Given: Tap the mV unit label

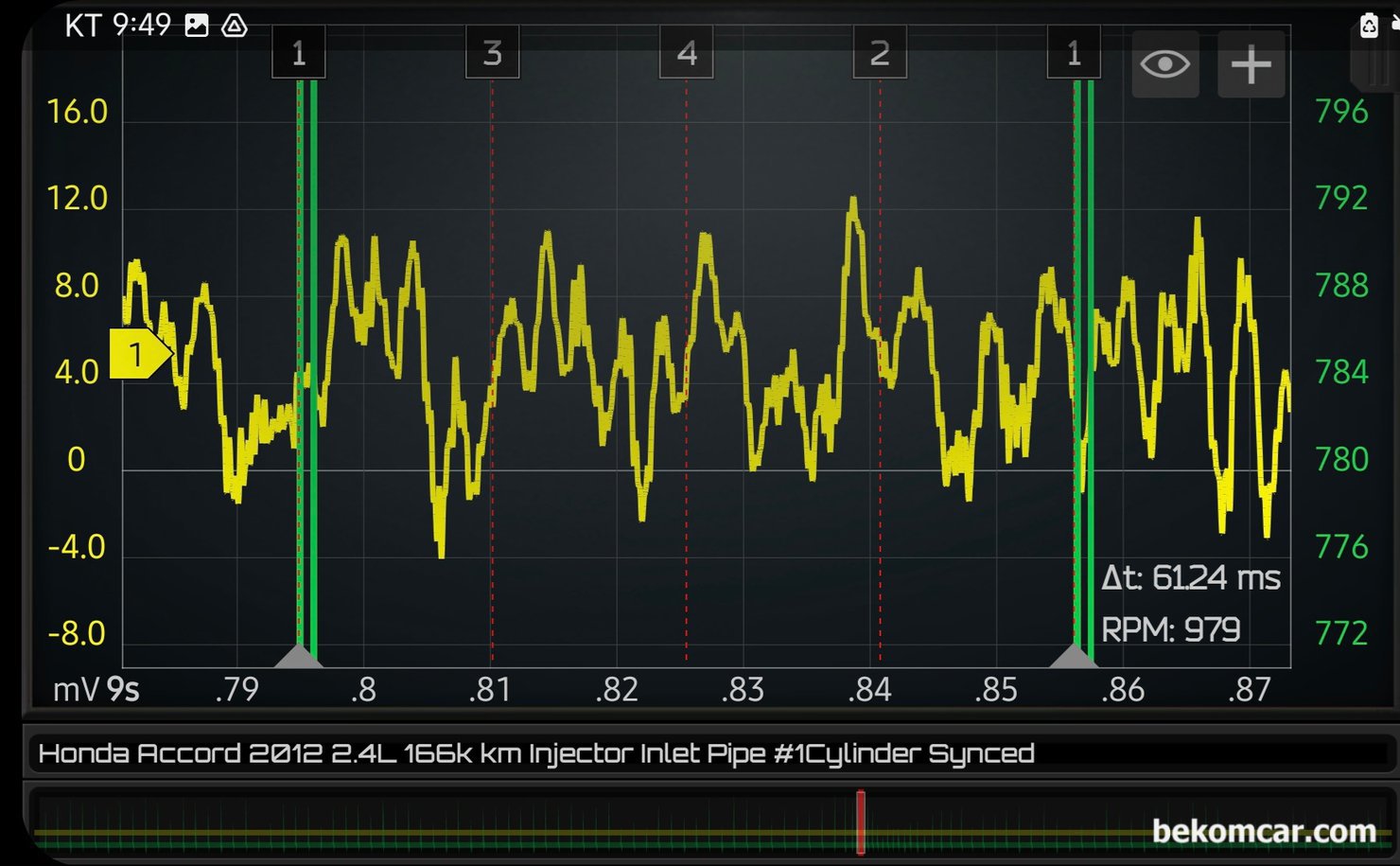Looking at the screenshot, I should point(76,690).
